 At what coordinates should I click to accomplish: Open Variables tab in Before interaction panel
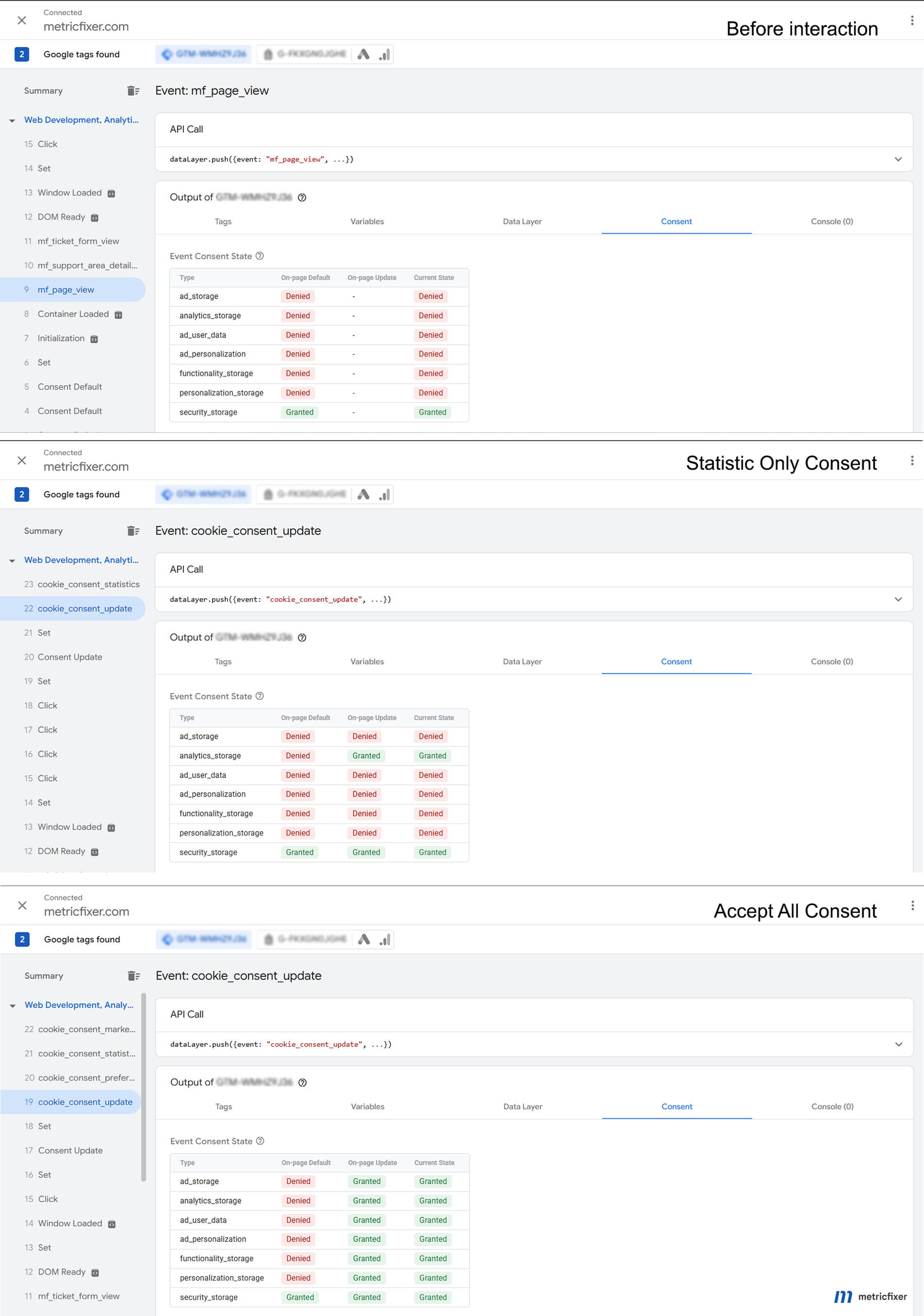click(x=368, y=222)
